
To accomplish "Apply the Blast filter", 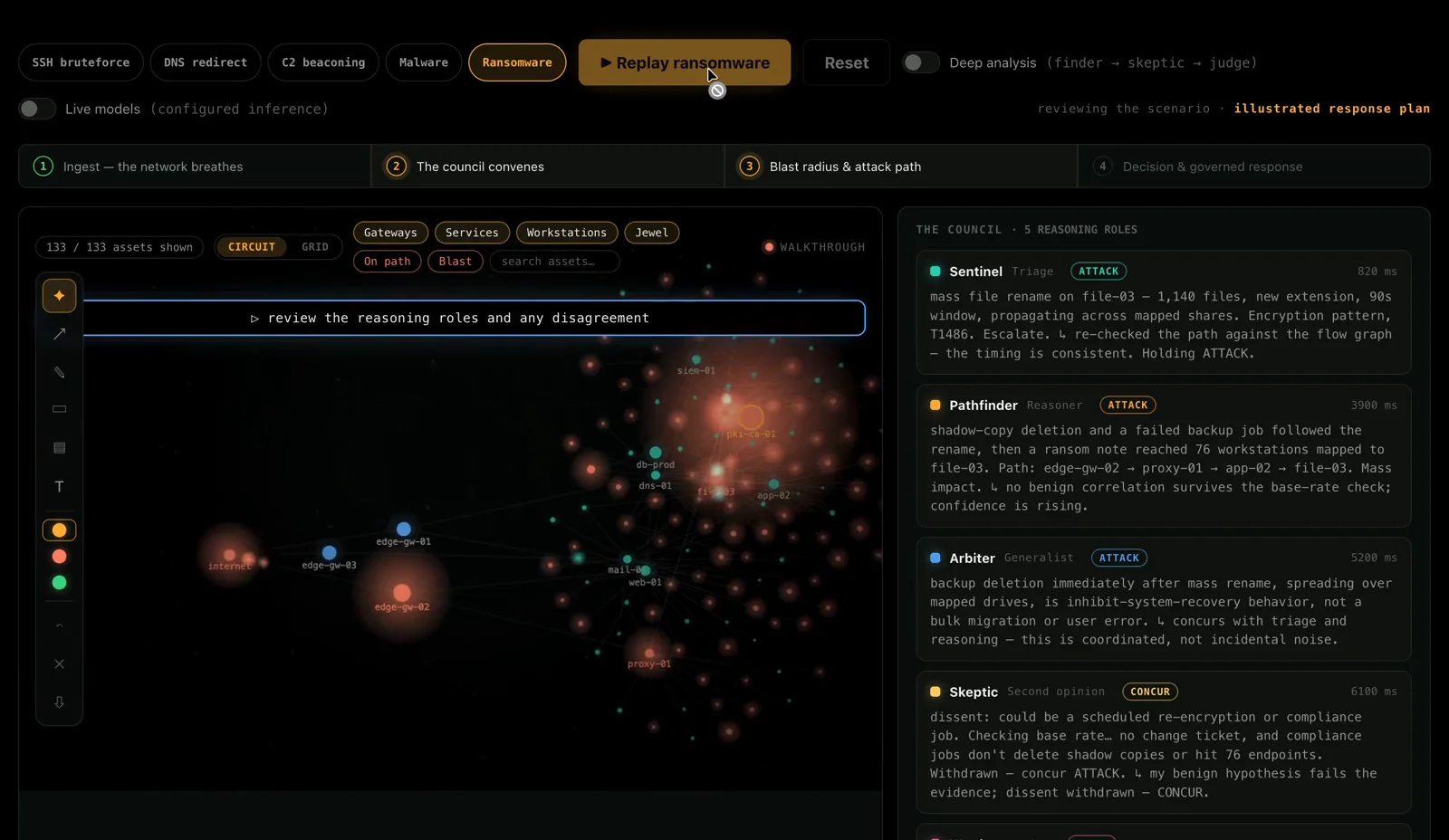I will click(x=456, y=262).
